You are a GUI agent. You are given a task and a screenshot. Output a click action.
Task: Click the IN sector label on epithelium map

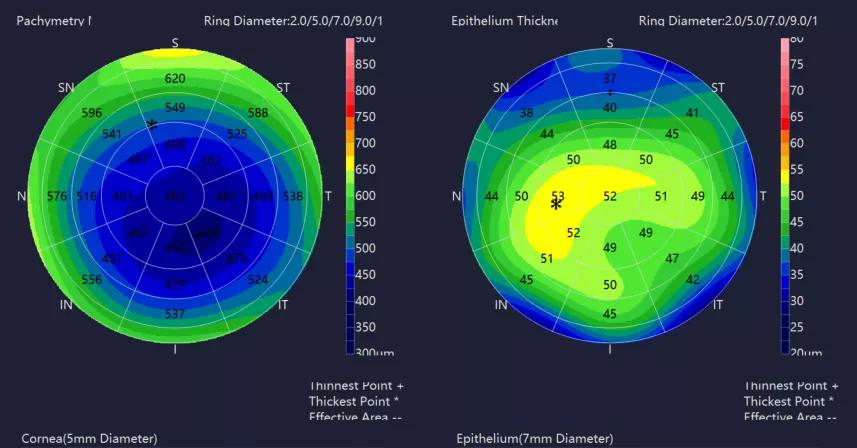501,305
